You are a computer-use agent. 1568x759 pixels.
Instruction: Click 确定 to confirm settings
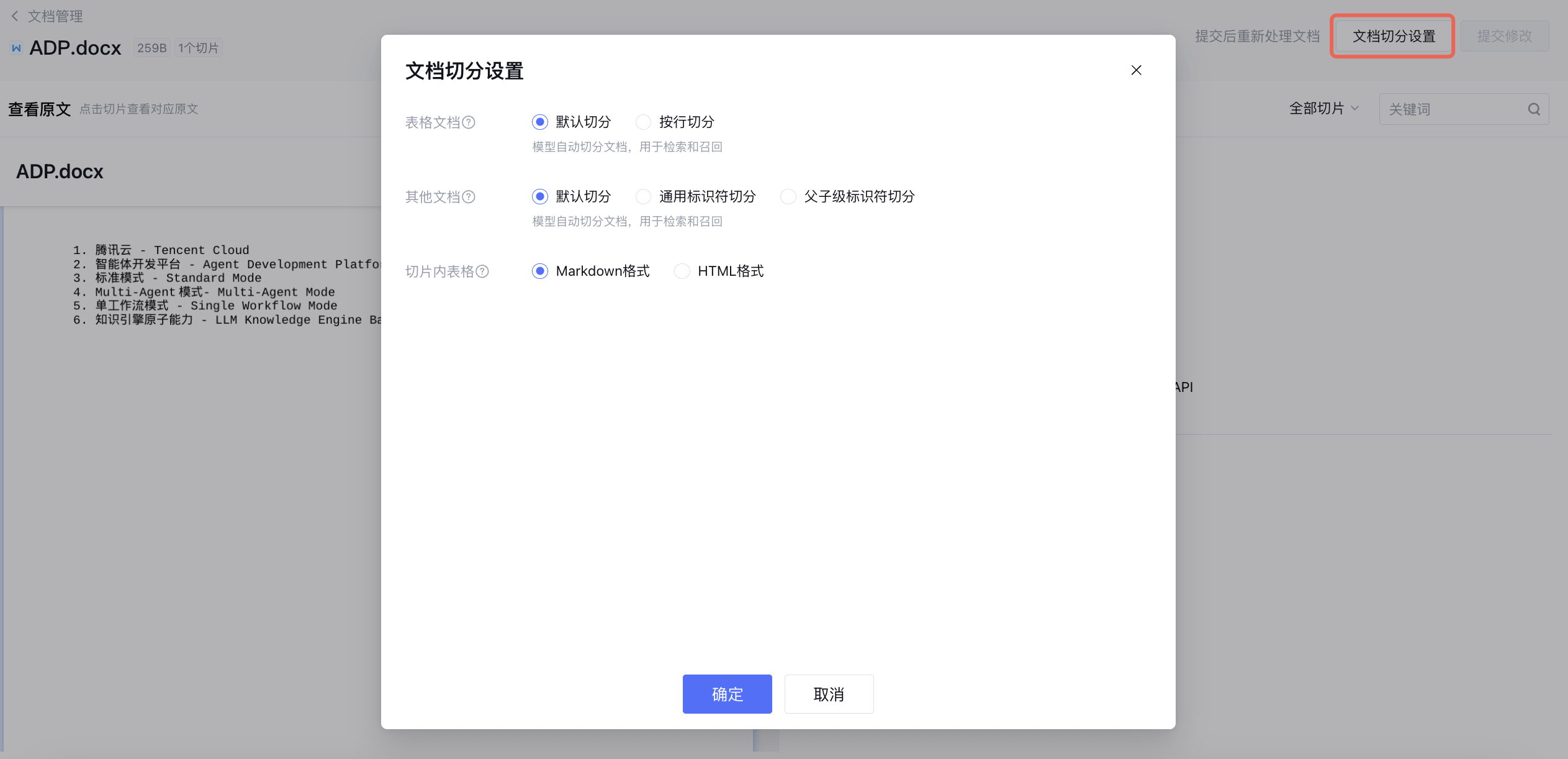[727, 694]
